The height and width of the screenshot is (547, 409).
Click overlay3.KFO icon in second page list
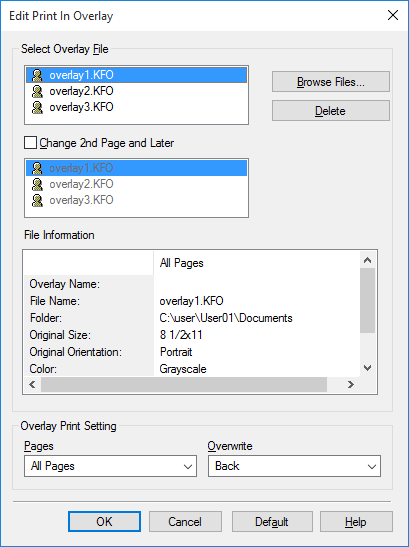click(x=37, y=200)
